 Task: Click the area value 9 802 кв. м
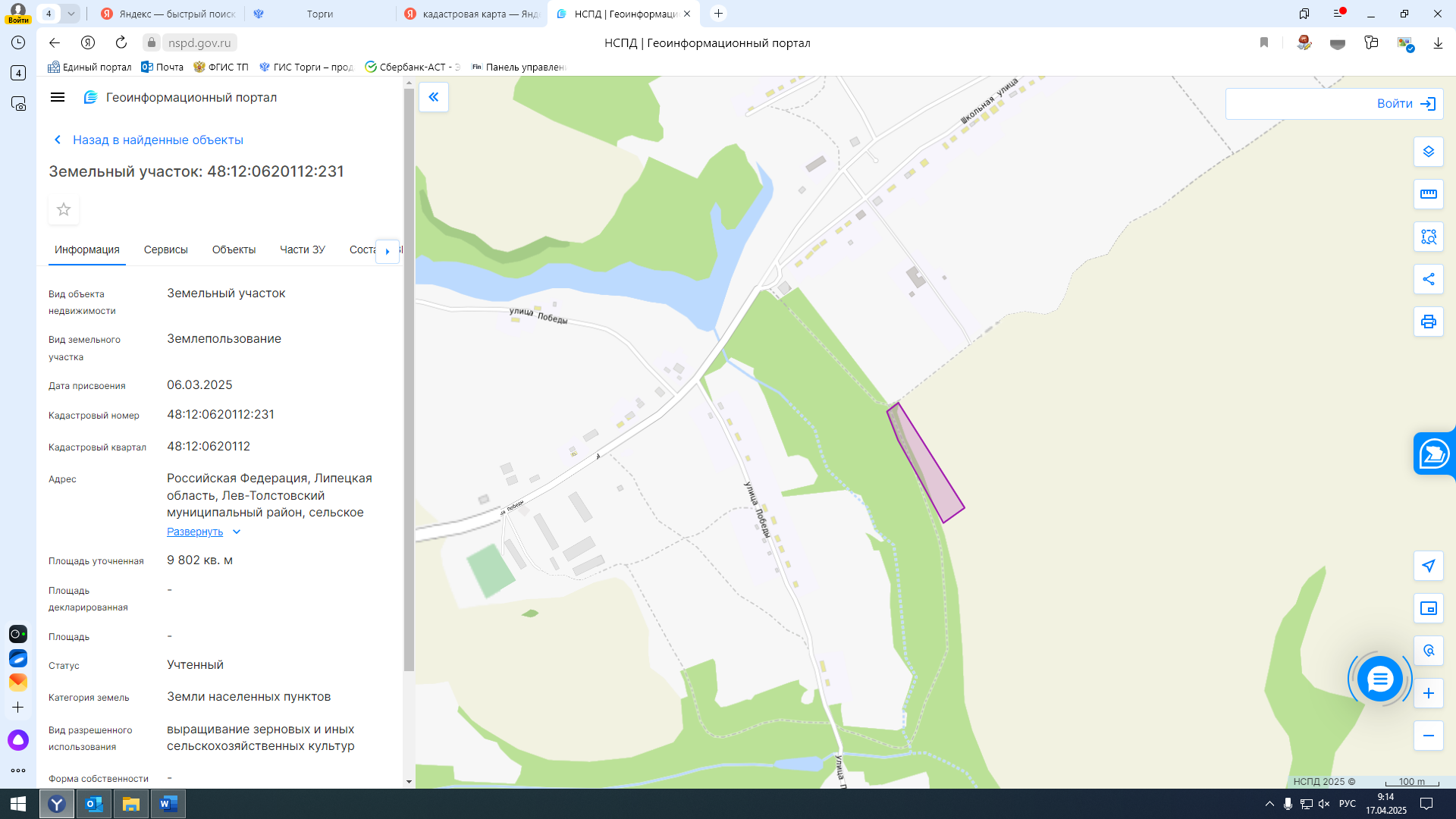(x=199, y=560)
